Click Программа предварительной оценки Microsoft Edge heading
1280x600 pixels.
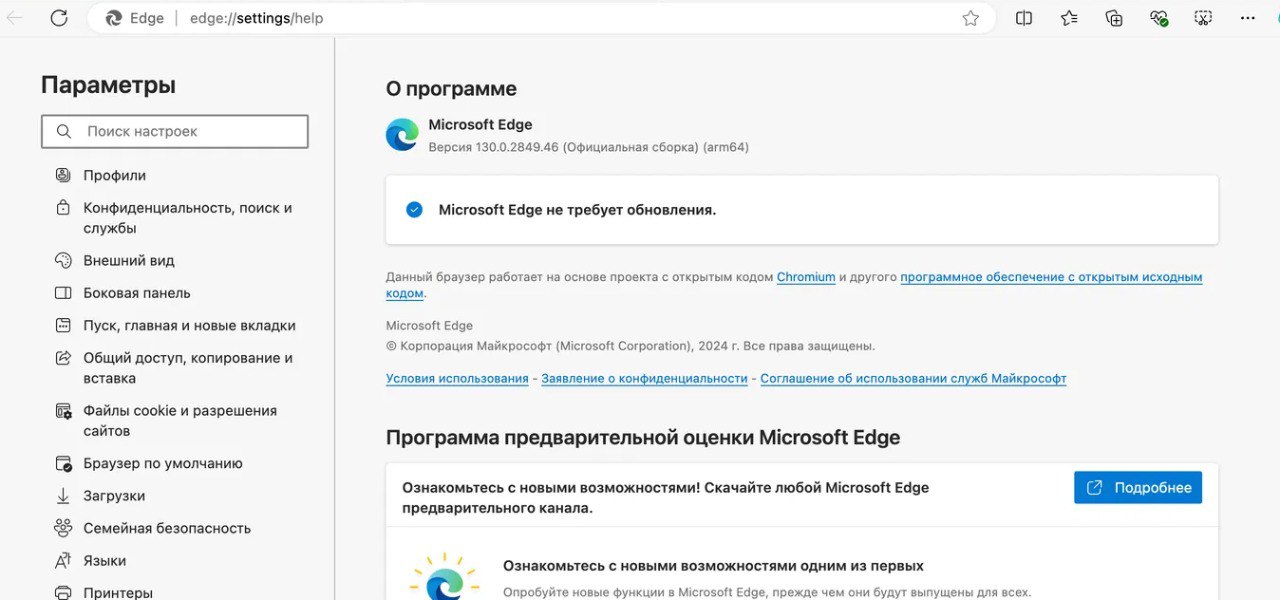(x=643, y=438)
